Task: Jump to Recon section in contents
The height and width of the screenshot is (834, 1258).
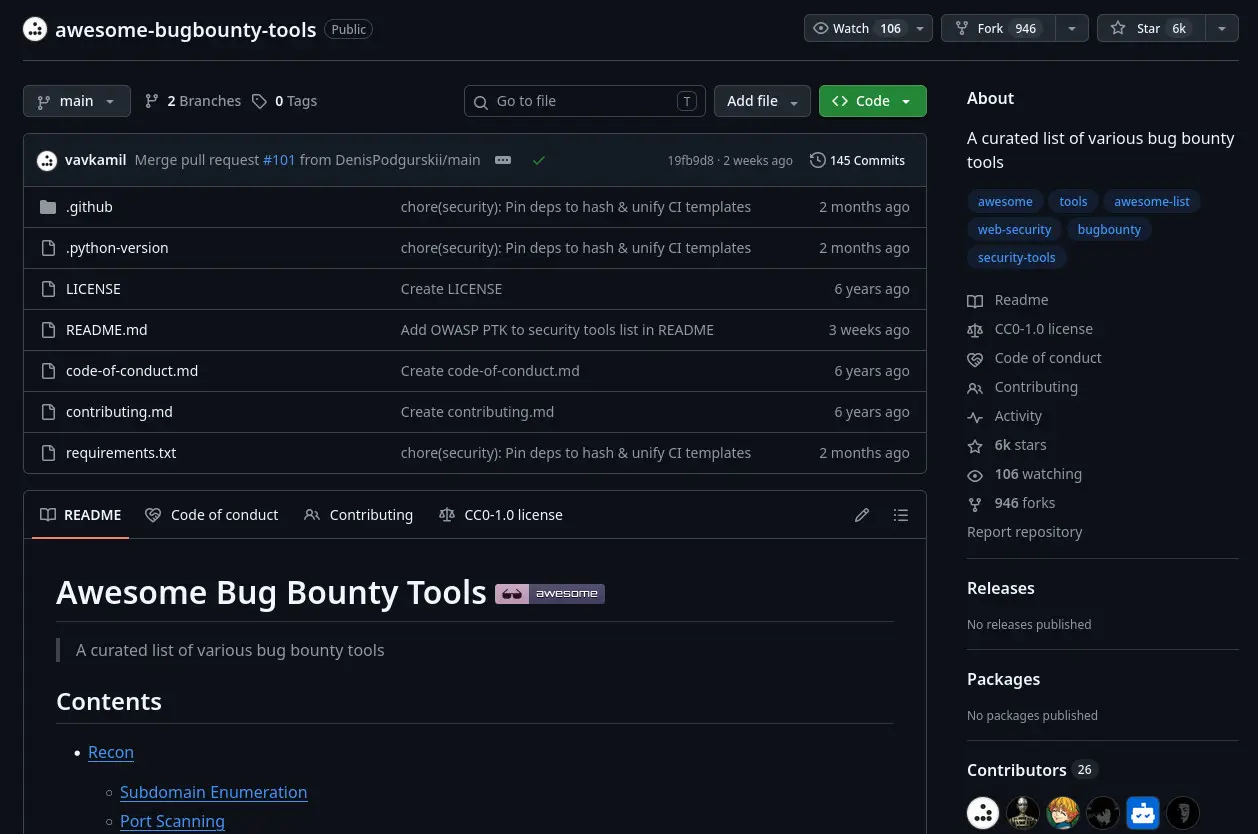Action: tap(111, 752)
